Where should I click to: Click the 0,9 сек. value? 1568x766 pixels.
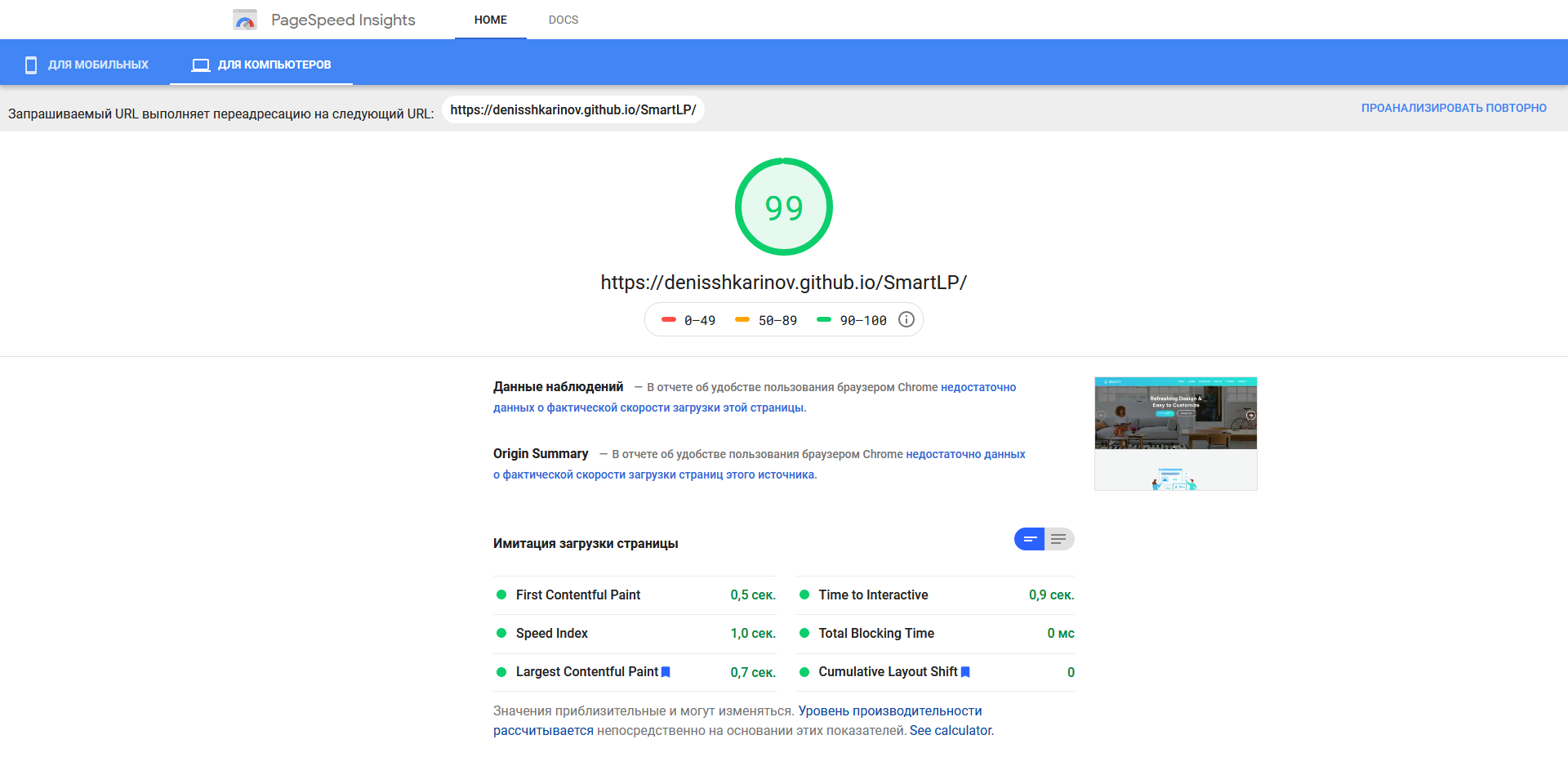coord(1052,595)
